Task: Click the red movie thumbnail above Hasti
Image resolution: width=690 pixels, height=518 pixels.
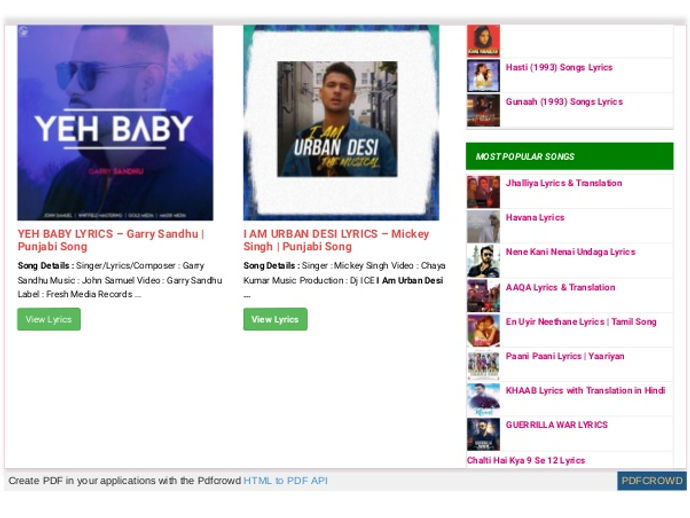Action: click(x=483, y=41)
